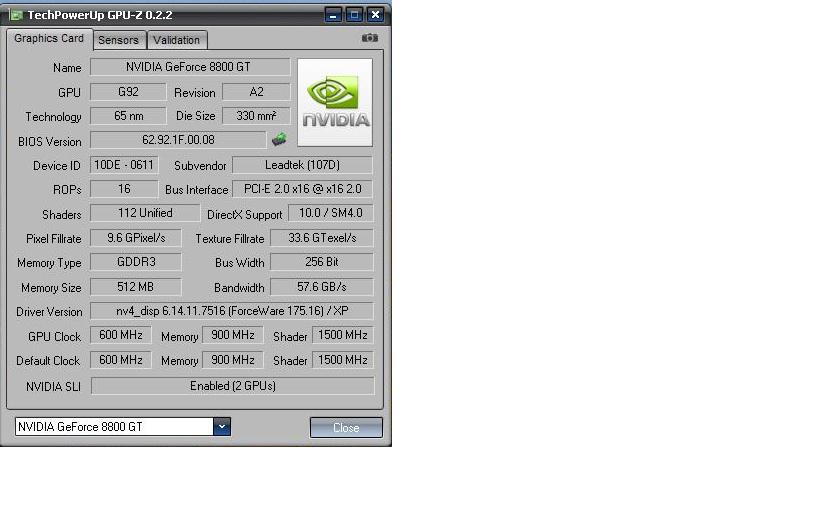Click Default Clock row Memory 900 MHz field

(x=232, y=360)
